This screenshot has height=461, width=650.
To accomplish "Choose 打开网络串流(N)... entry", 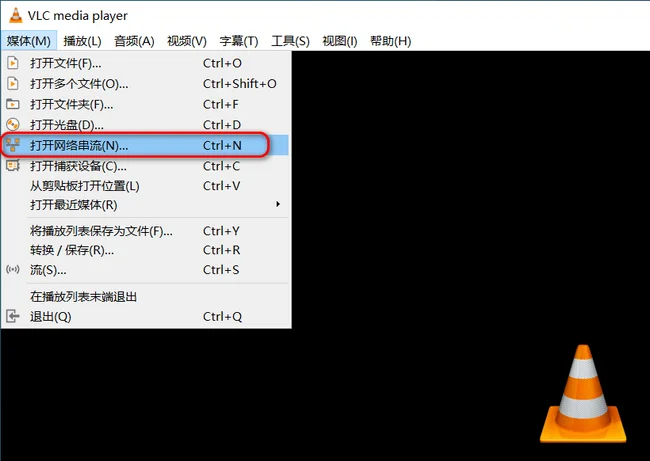I will point(145,145).
